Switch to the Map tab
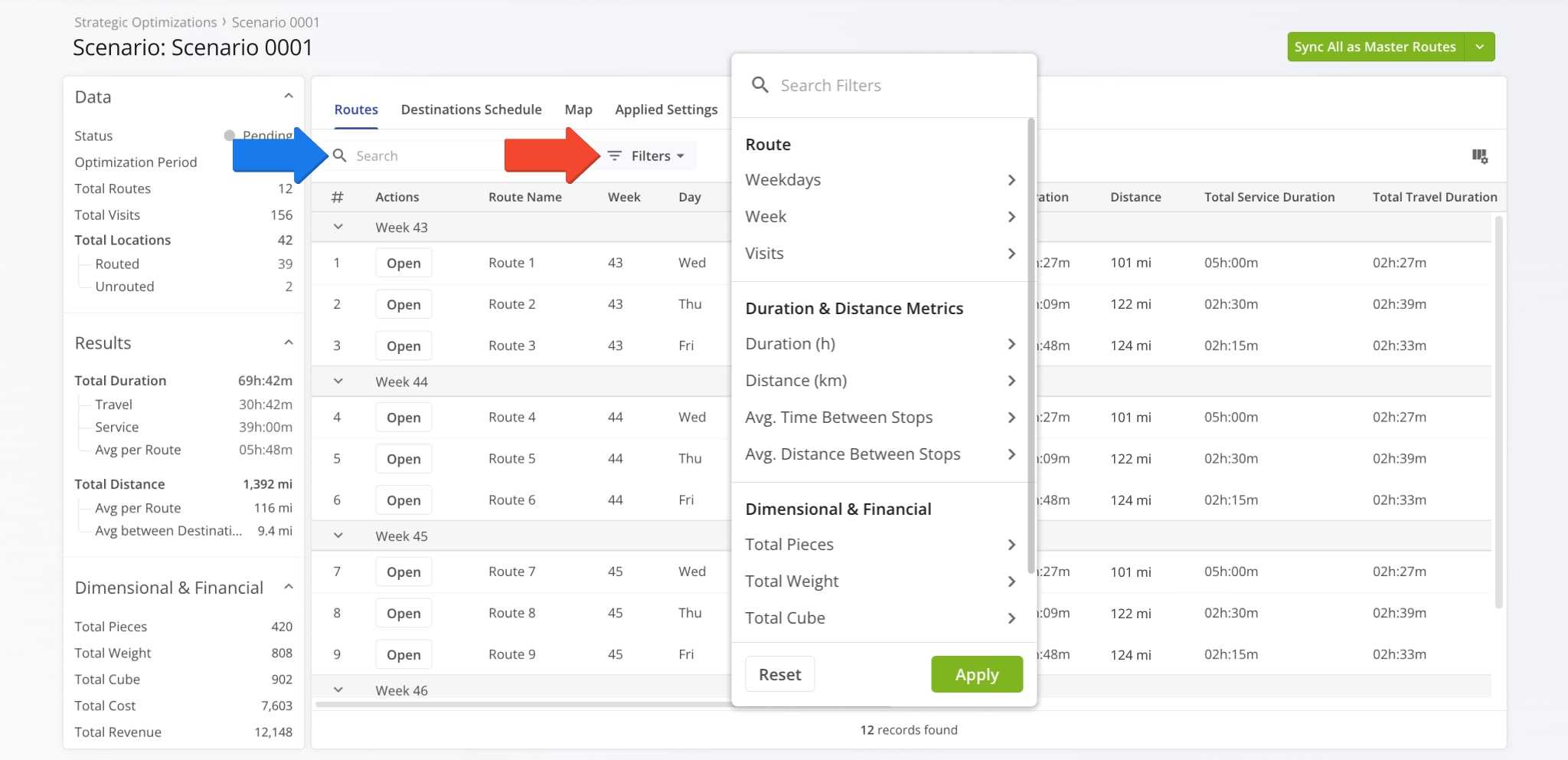 click(578, 110)
